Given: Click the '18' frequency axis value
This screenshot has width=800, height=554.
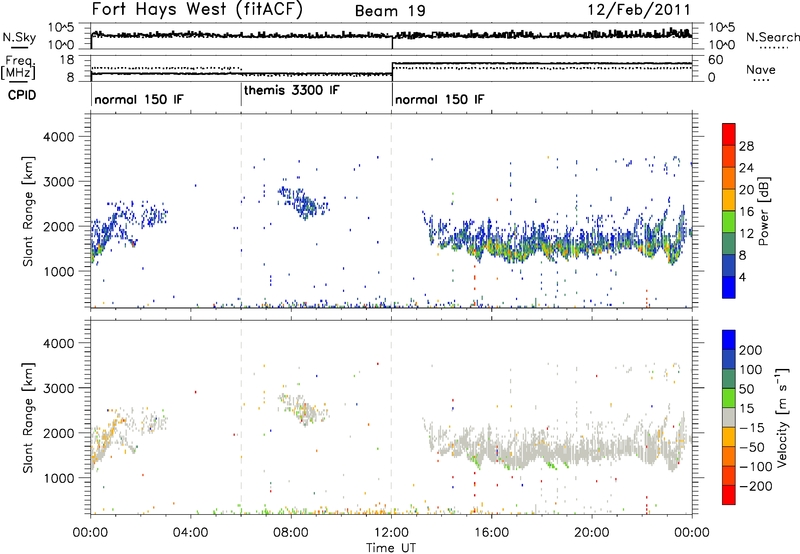Looking at the screenshot, I should 67,60.
